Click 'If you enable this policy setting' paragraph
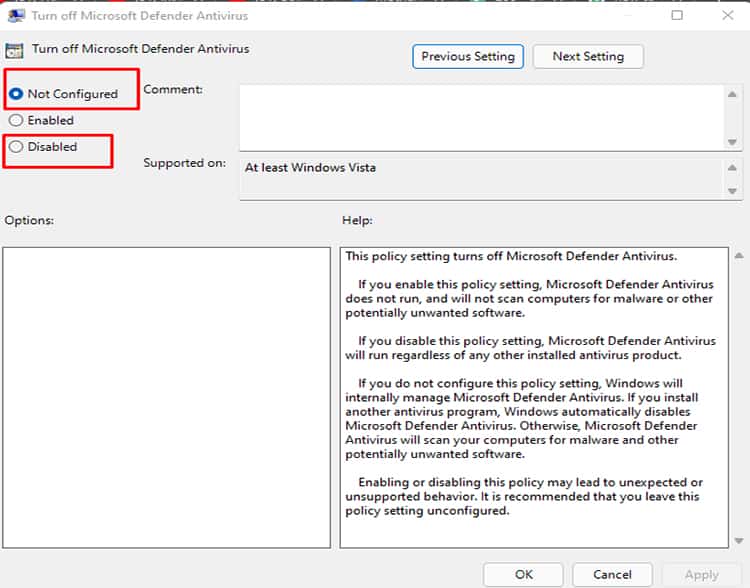Screen dimensions: 750x588 point(529,299)
